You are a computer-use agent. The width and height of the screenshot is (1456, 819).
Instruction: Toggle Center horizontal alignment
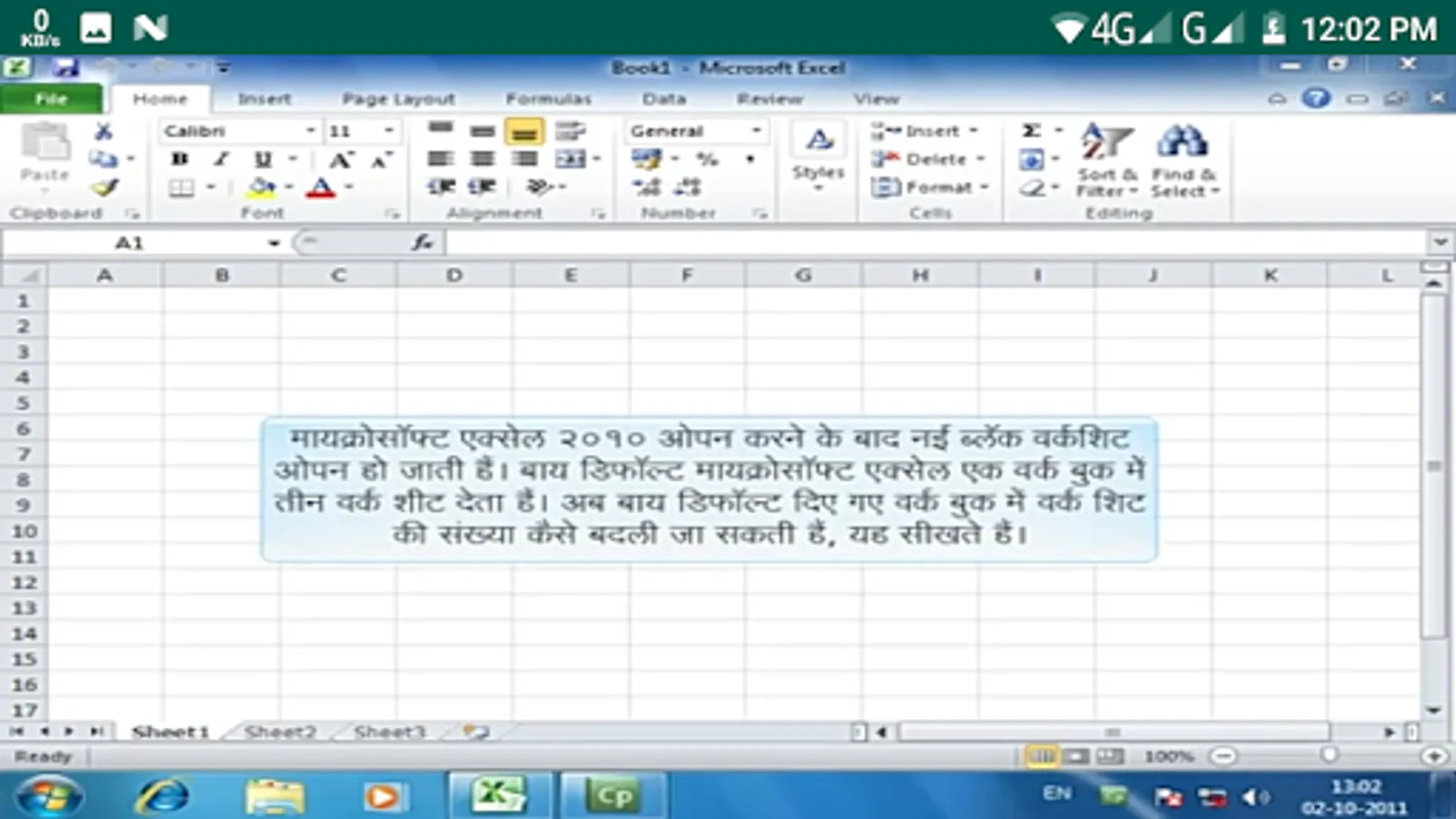pyautogui.click(x=482, y=159)
